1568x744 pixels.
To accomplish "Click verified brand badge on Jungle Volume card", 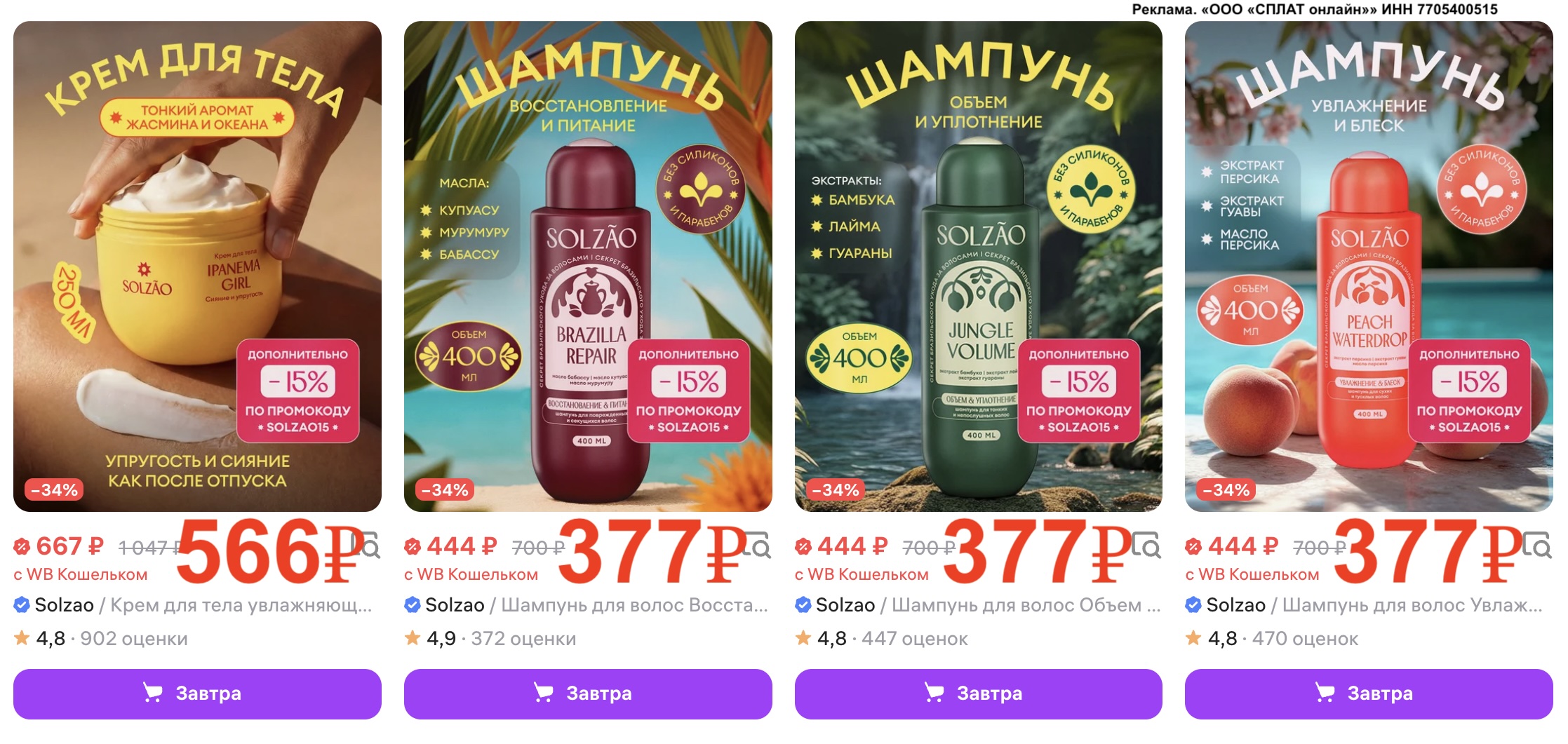I will click(x=803, y=604).
